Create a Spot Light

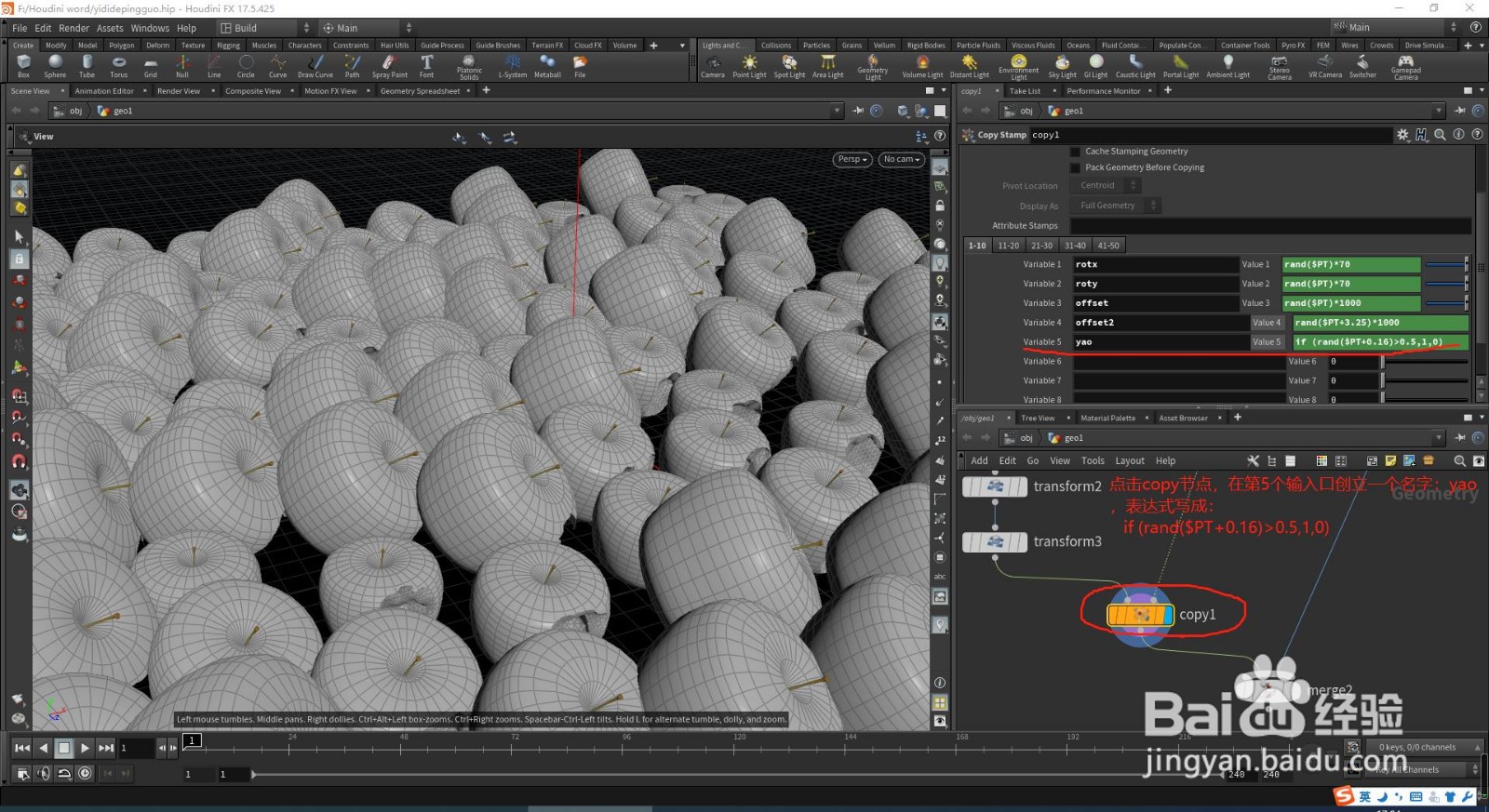789,66
